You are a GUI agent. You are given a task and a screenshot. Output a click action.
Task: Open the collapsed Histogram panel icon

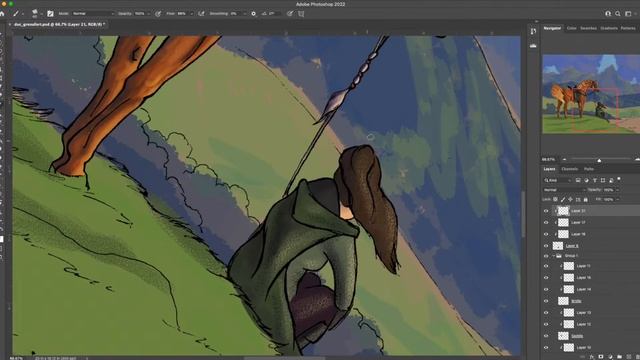coord(533,46)
